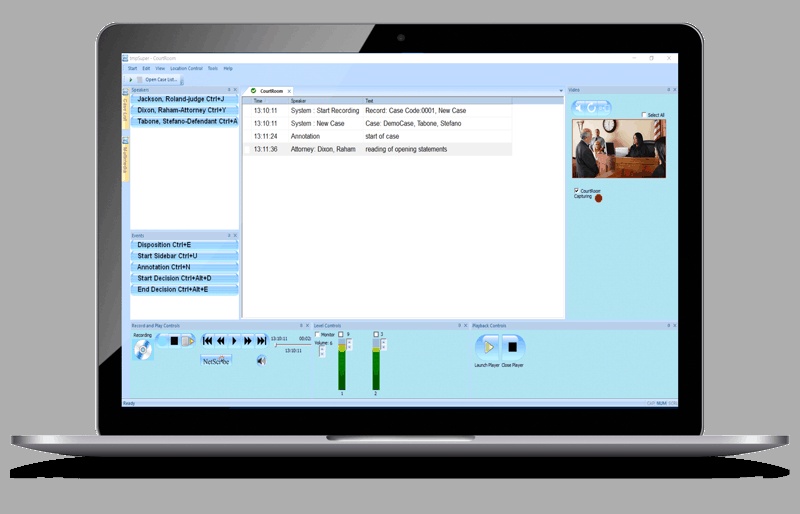Click the video refresh icon

591,108
